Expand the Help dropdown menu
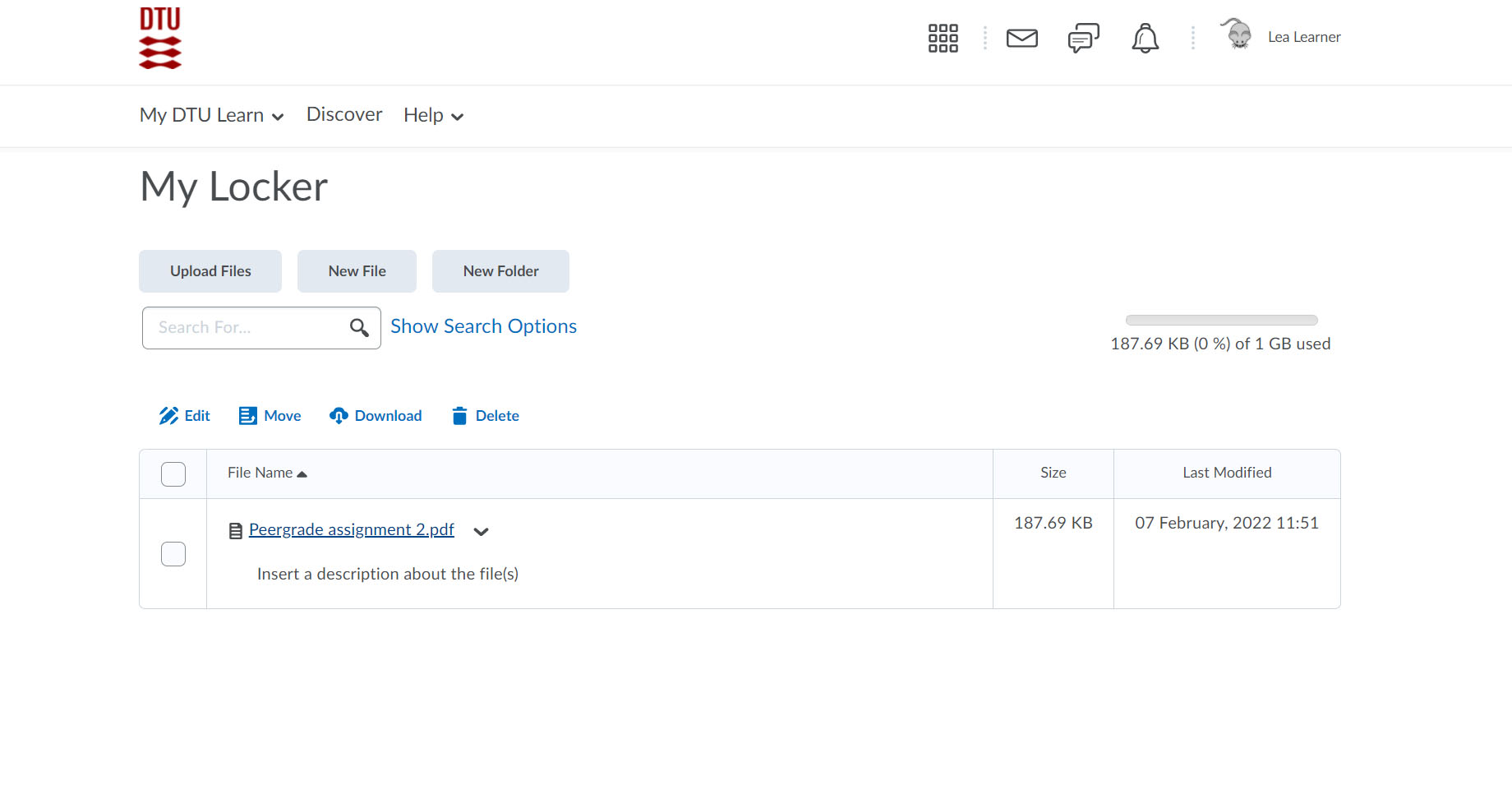The width and height of the screenshot is (1512, 799). 433,116
